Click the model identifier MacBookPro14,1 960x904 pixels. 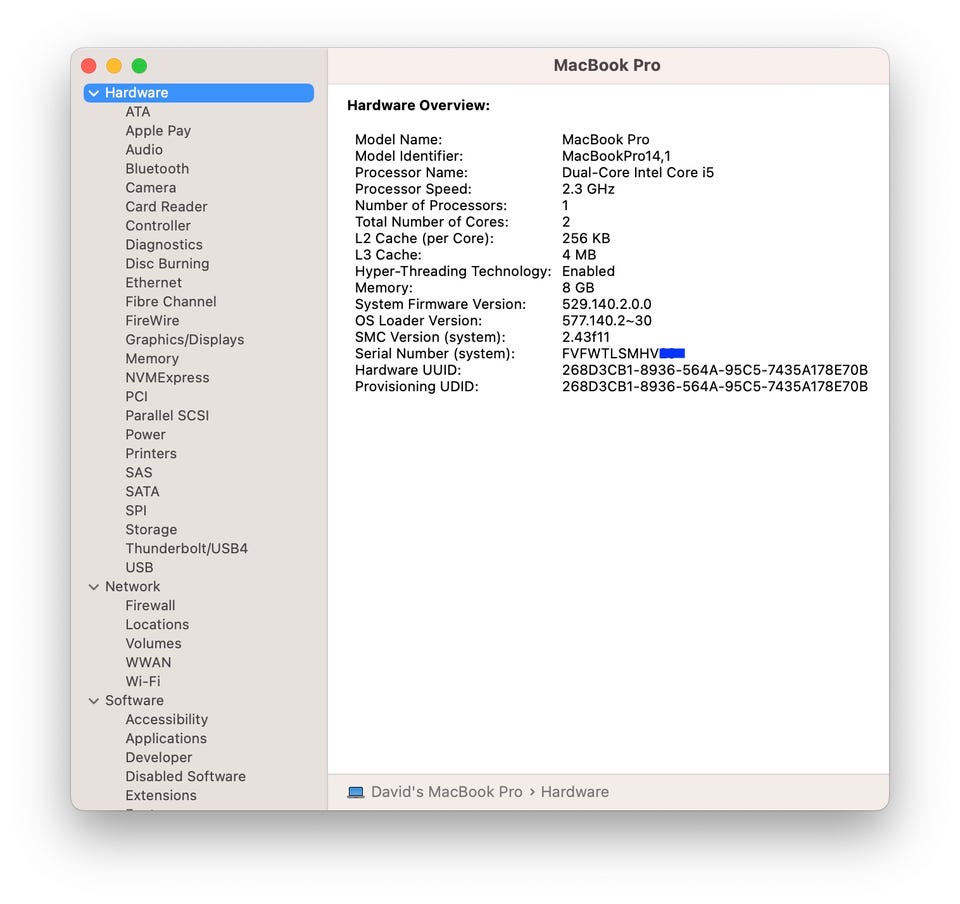[616, 156]
